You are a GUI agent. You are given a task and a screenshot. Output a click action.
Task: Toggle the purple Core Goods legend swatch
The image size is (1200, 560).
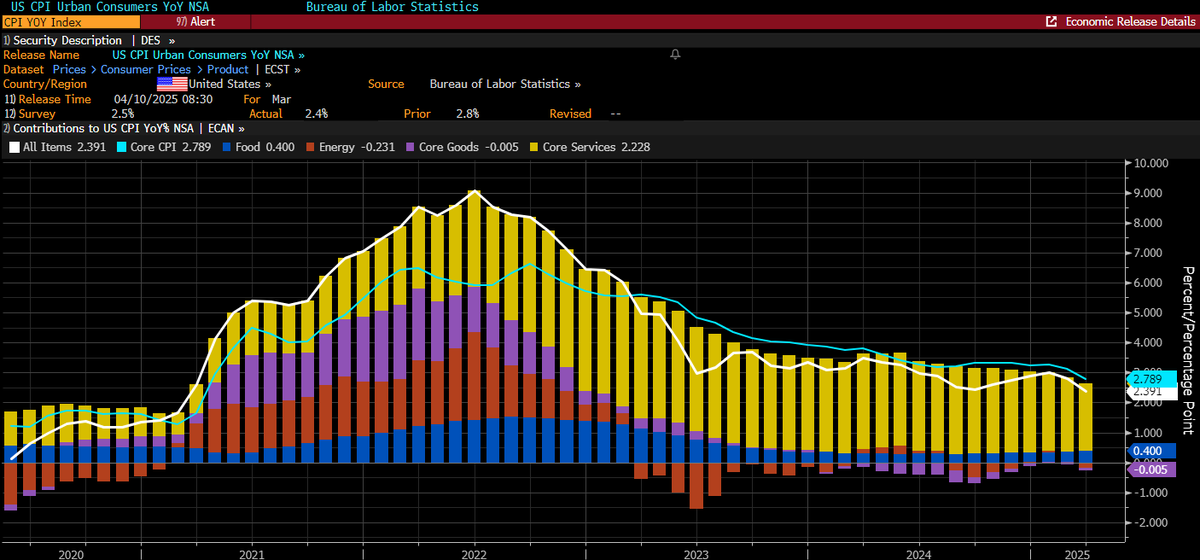point(408,146)
